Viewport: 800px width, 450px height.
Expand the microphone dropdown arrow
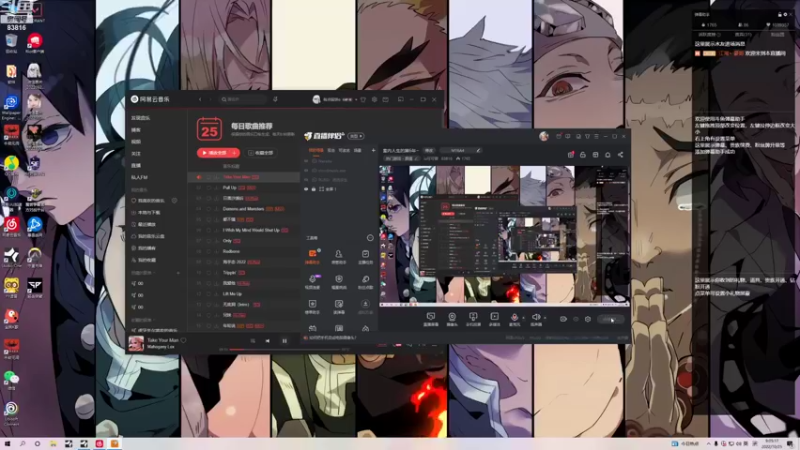coord(523,318)
